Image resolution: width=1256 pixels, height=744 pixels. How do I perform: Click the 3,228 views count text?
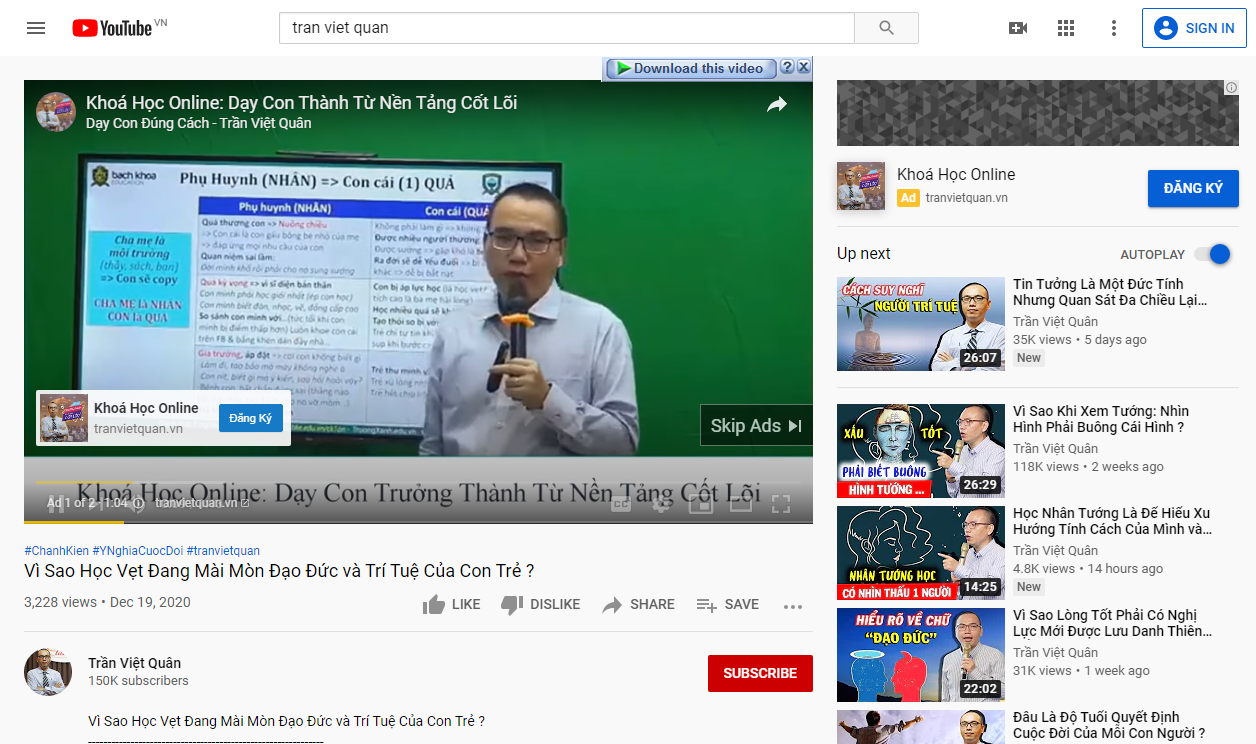click(x=60, y=602)
